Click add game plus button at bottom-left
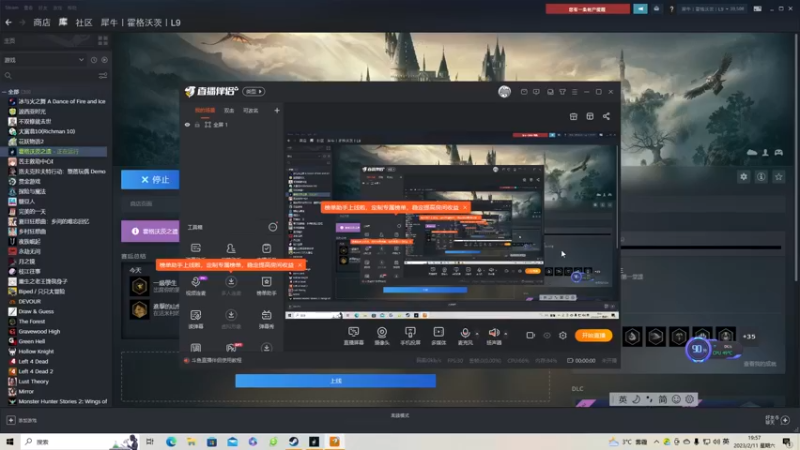 click(x=11, y=420)
